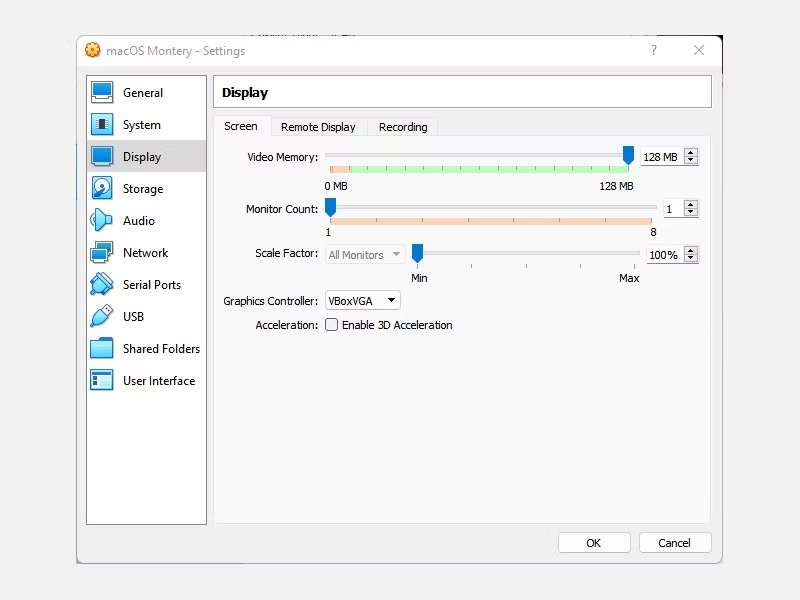Increase Monitor Count with the up arrow

coord(691,205)
